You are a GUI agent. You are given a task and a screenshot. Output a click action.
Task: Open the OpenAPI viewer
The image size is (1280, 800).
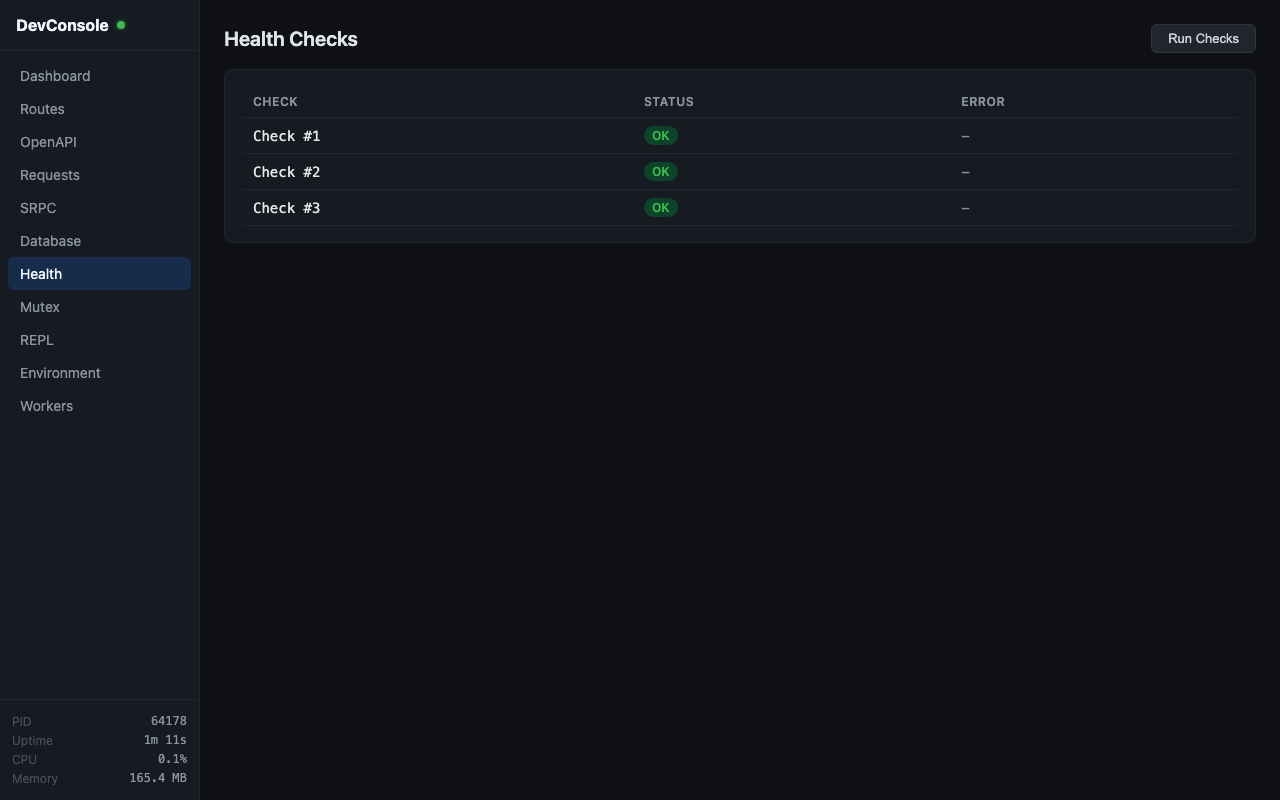point(48,142)
